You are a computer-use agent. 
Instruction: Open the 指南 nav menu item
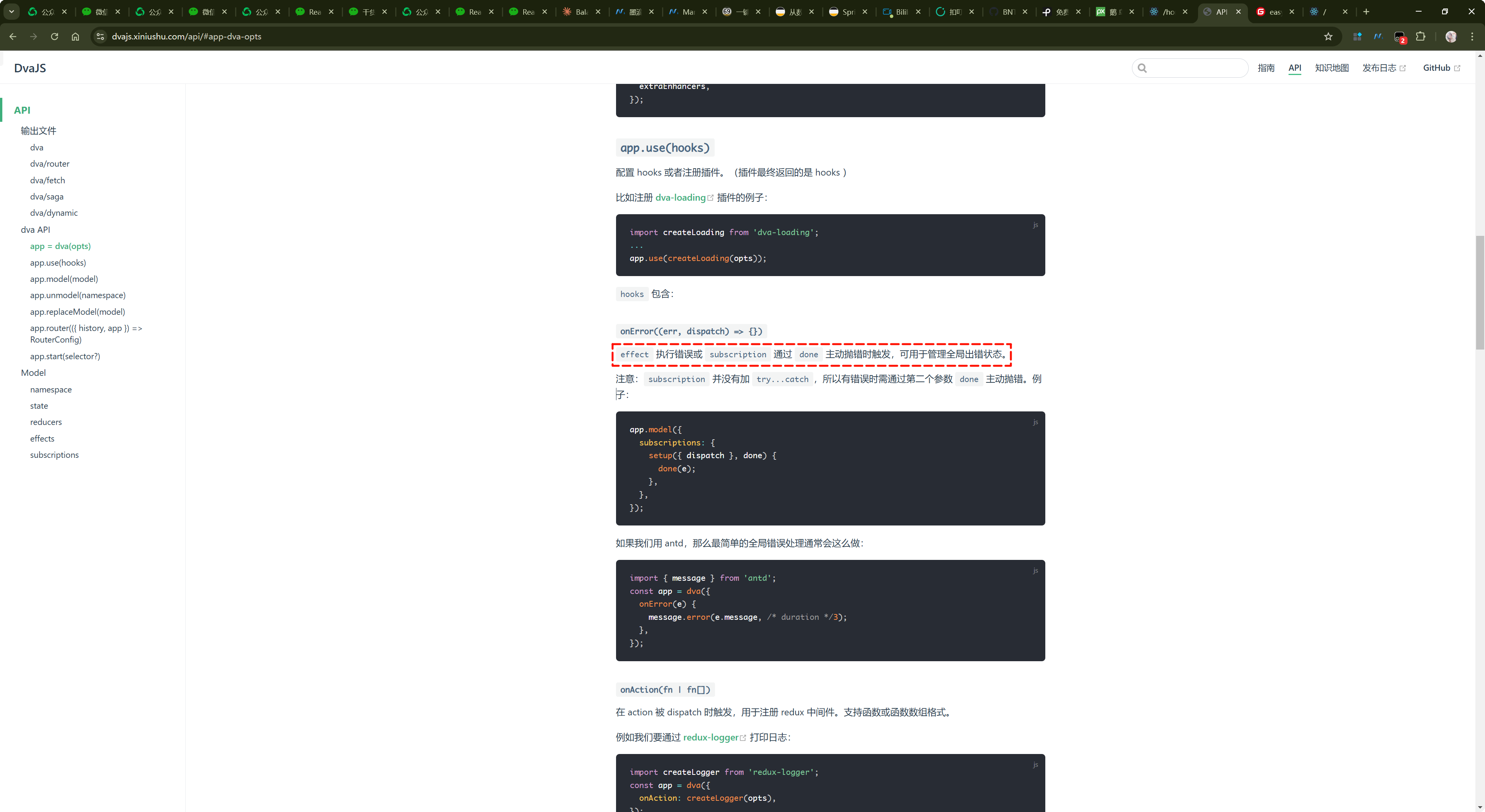(1266, 68)
